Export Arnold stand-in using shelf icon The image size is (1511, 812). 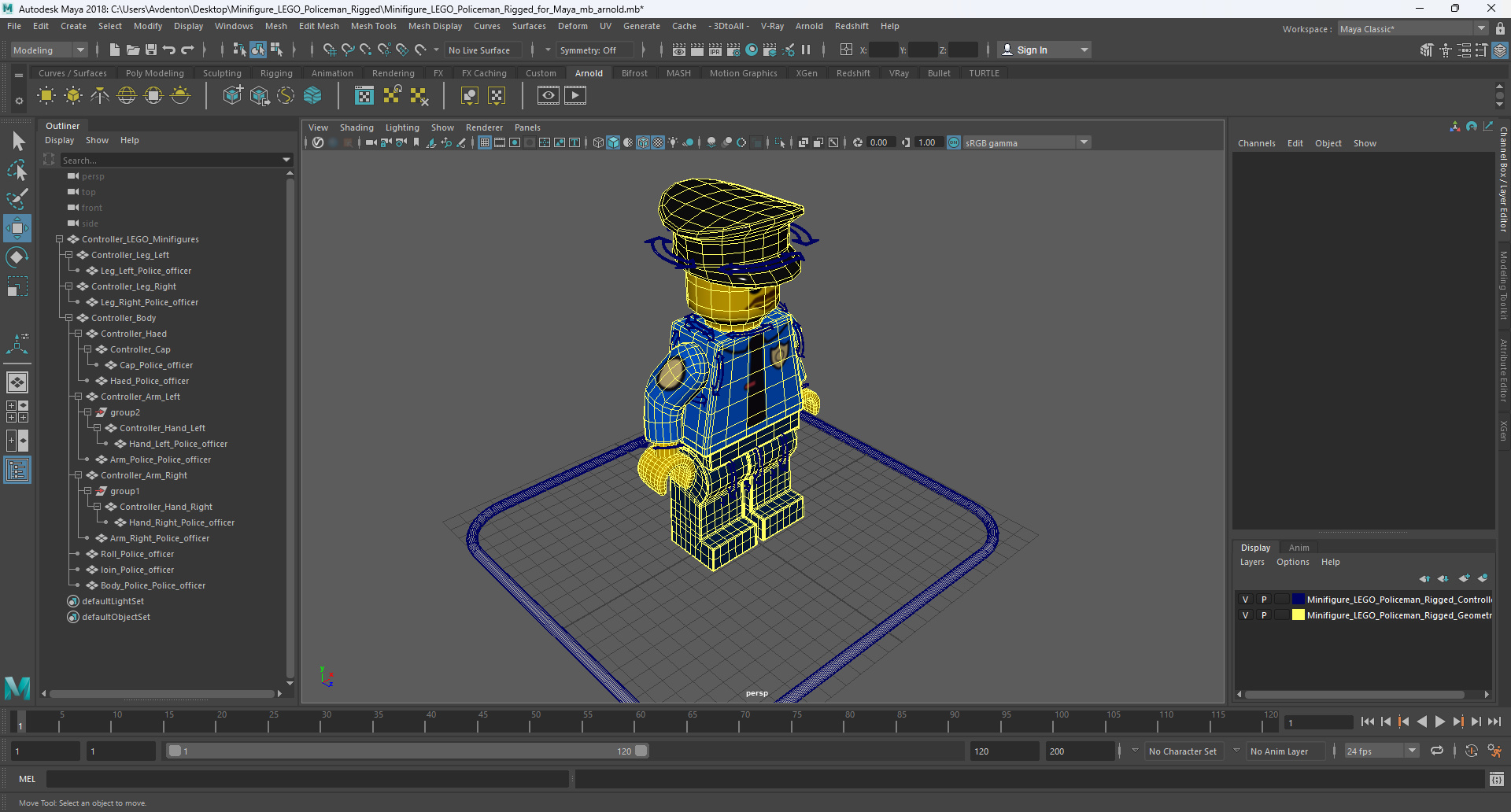coord(259,96)
